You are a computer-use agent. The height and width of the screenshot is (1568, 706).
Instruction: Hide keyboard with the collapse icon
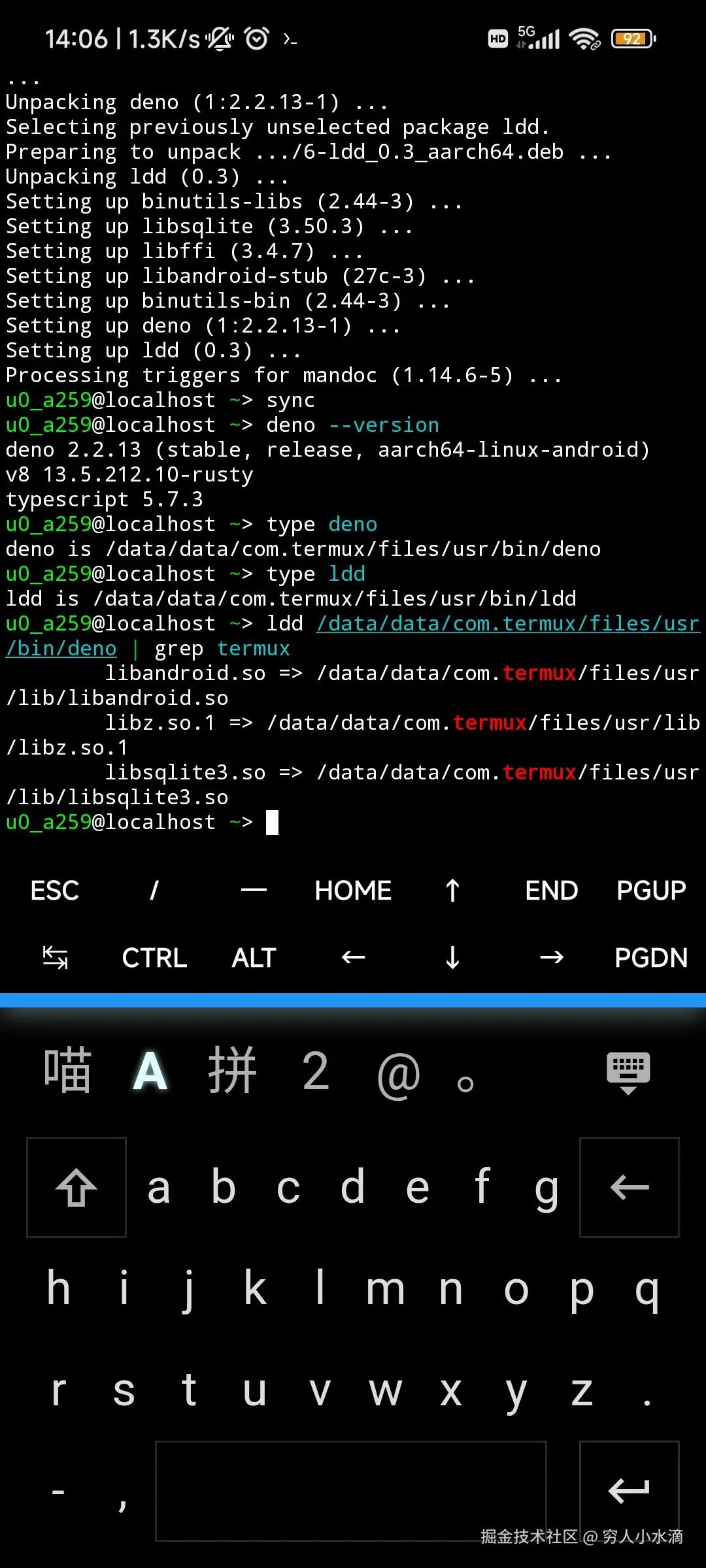[x=628, y=1073]
